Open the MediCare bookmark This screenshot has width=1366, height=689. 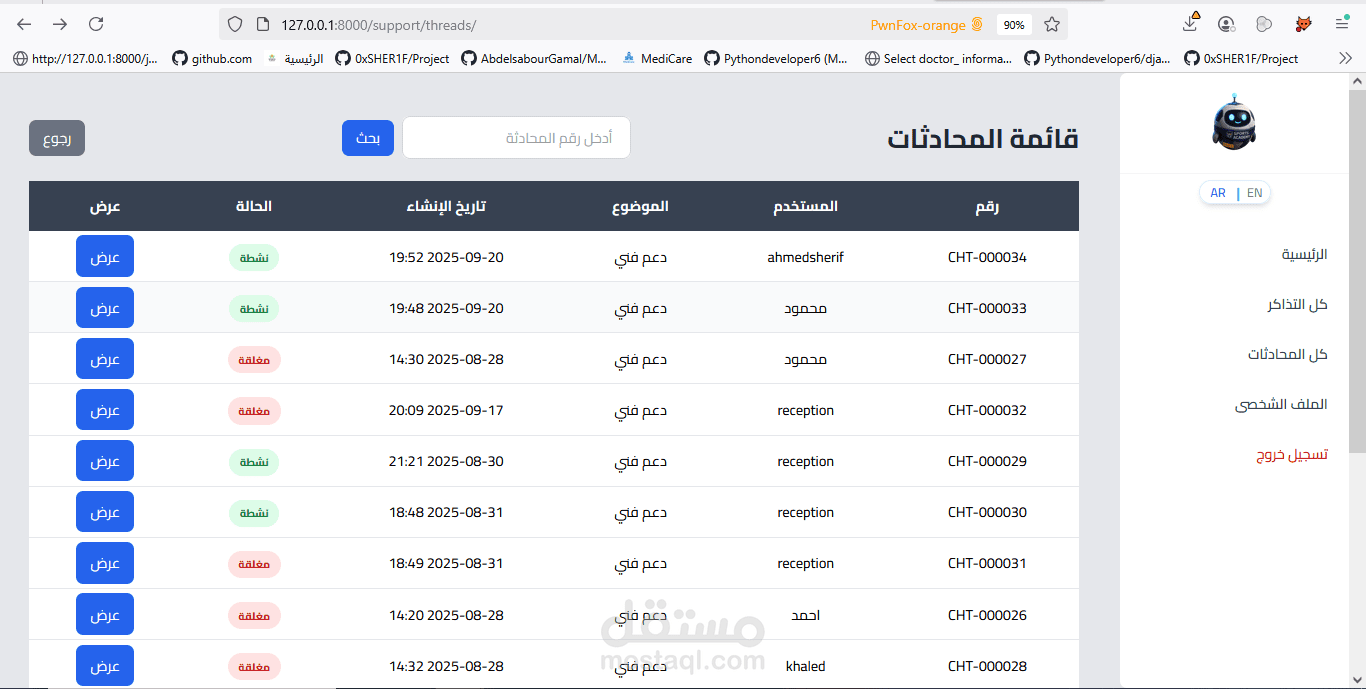point(657,59)
